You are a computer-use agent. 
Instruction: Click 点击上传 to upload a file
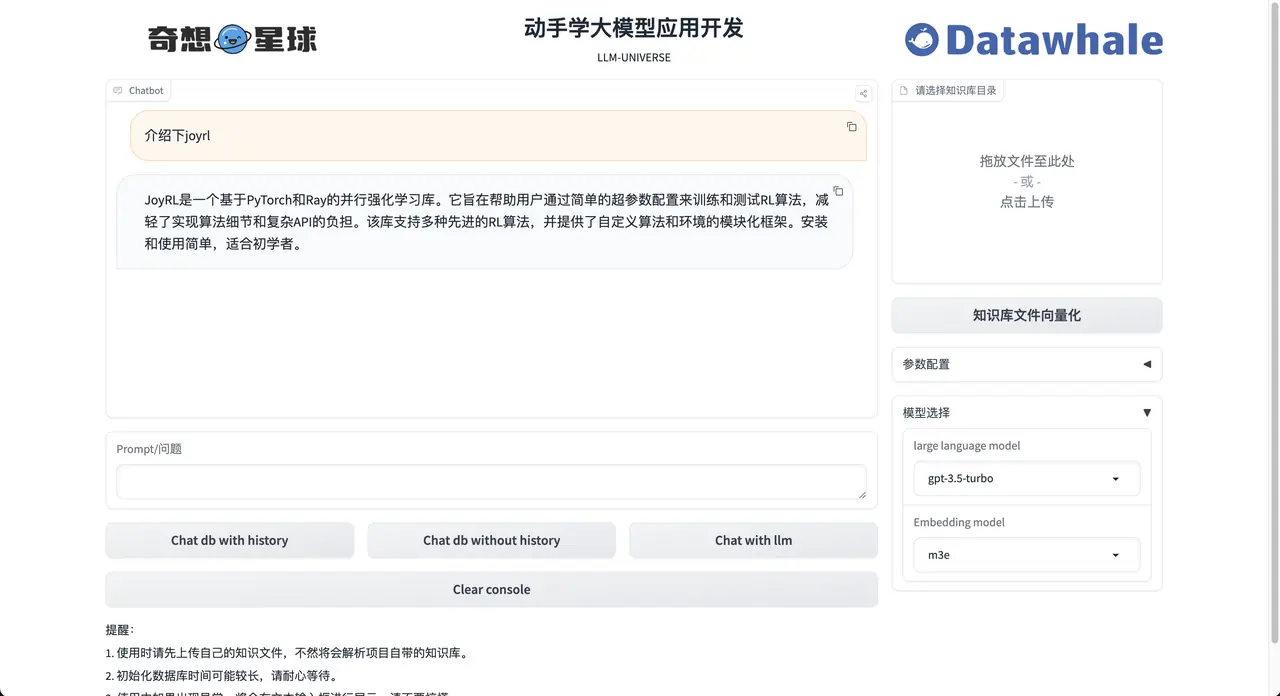click(1026, 201)
